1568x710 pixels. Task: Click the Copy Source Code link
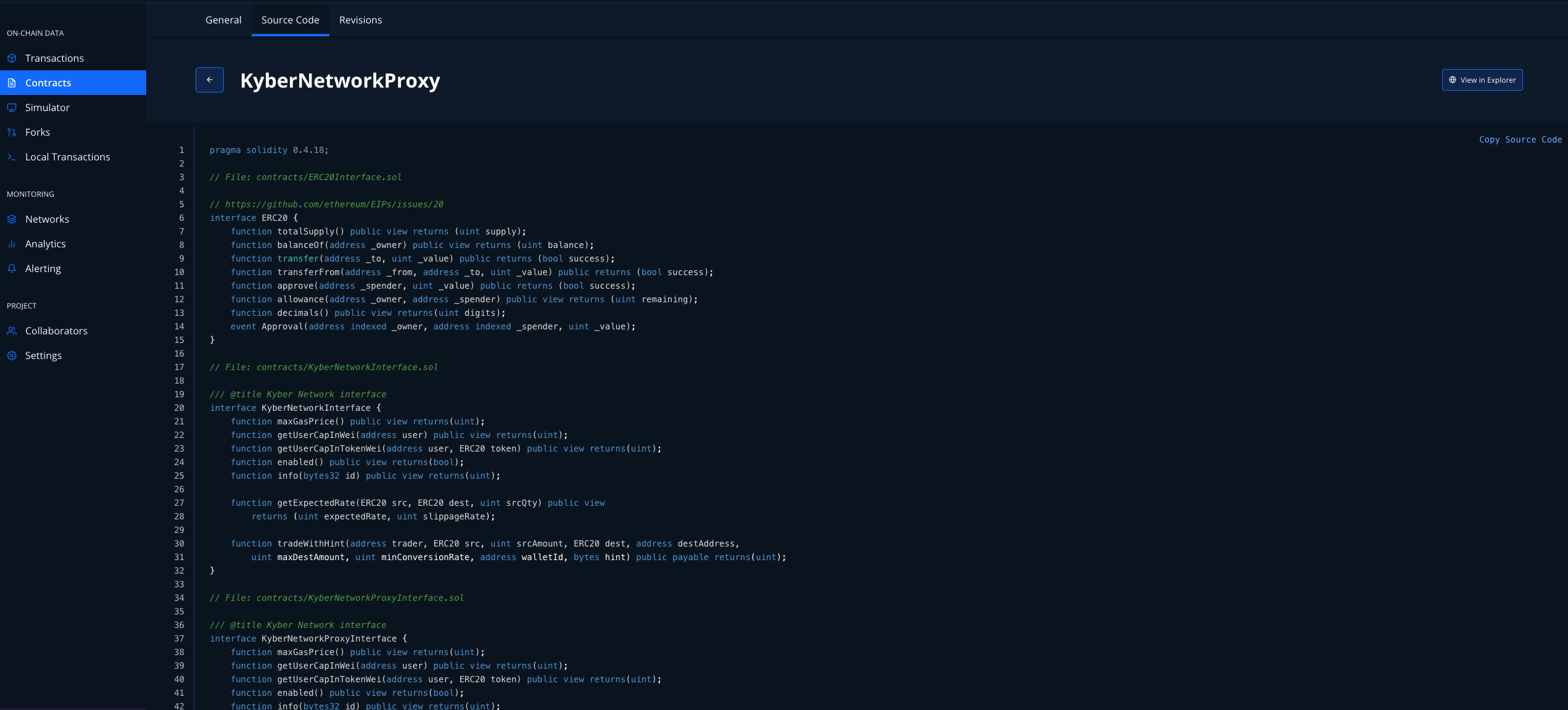1521,139
